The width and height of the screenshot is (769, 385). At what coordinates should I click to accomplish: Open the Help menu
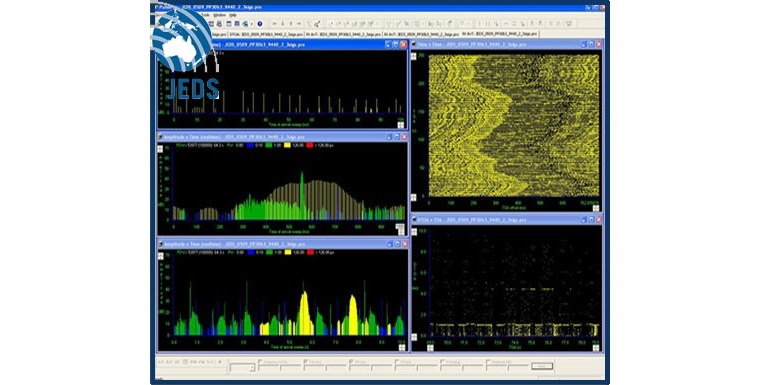233,15
